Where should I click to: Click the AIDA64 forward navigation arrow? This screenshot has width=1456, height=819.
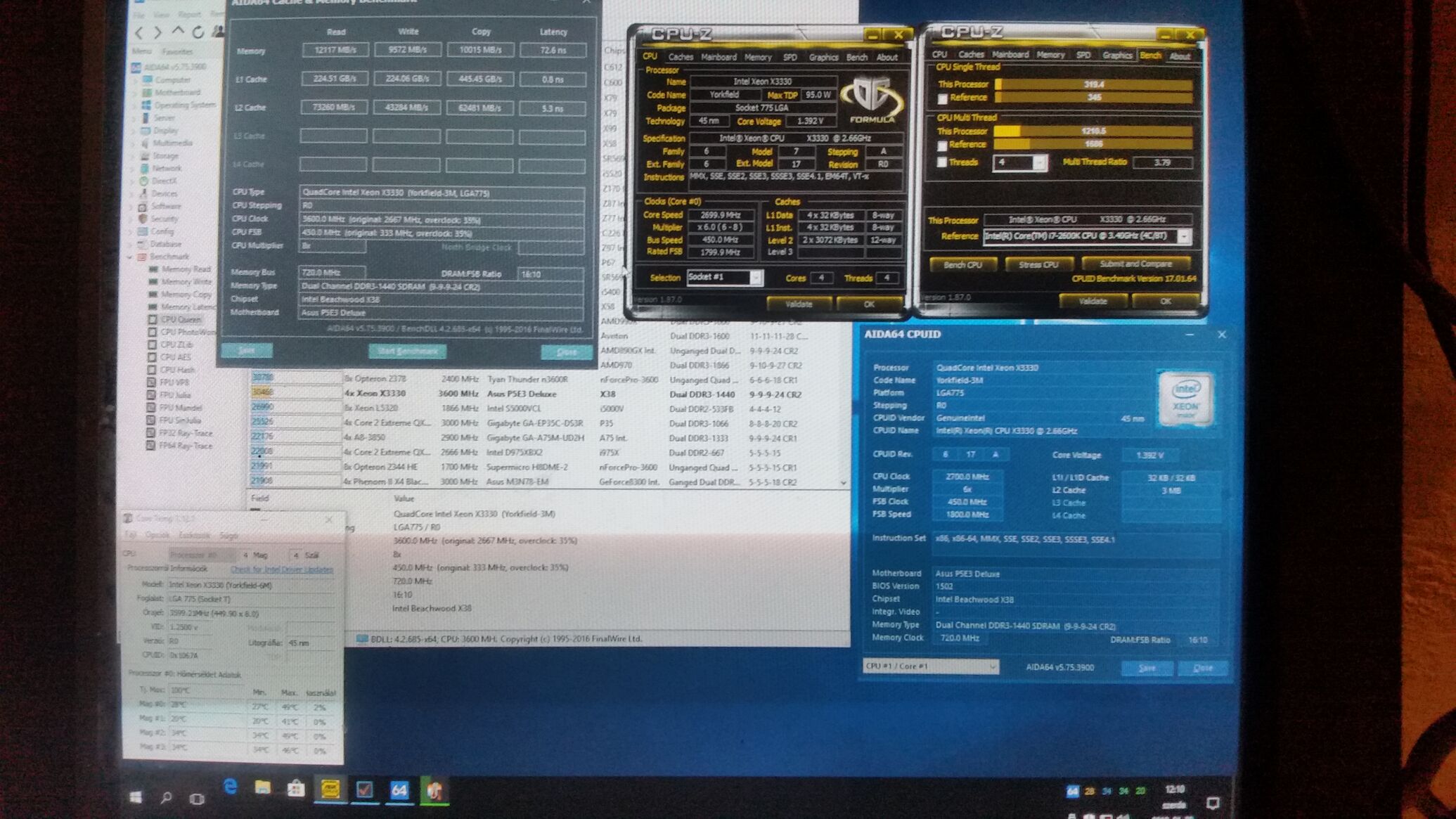pyautogui.click(x=157, y=32)
